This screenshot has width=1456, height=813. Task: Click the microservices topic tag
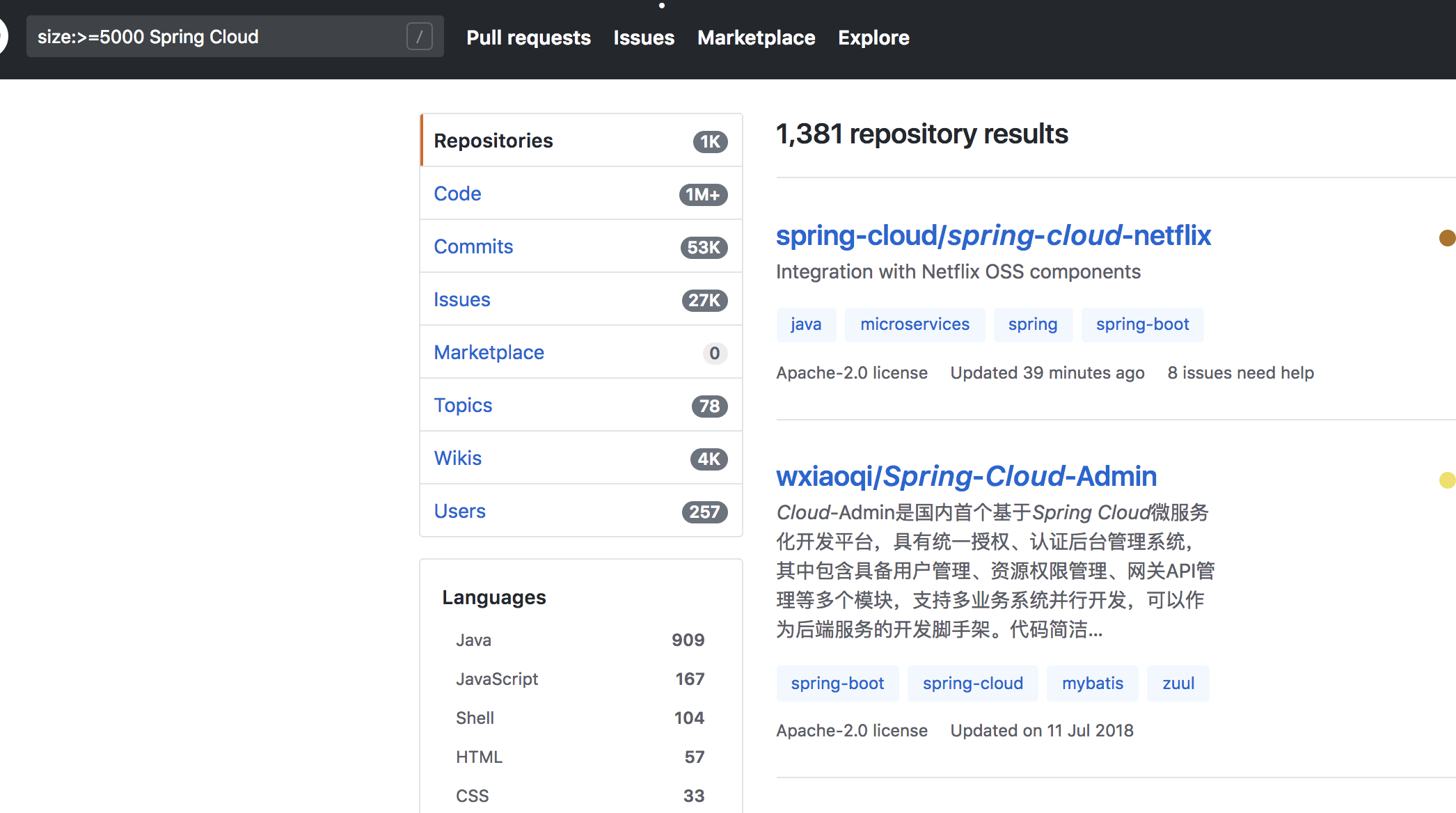(915, 324)
